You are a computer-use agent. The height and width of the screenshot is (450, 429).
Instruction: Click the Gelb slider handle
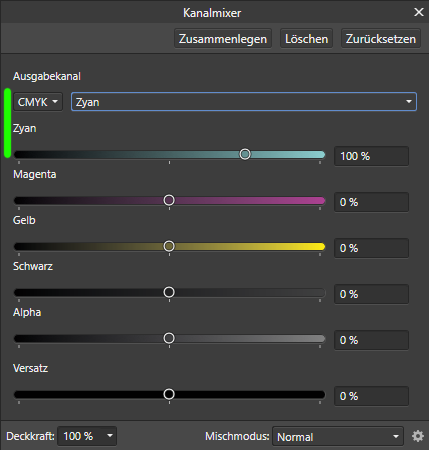[169, 246]
